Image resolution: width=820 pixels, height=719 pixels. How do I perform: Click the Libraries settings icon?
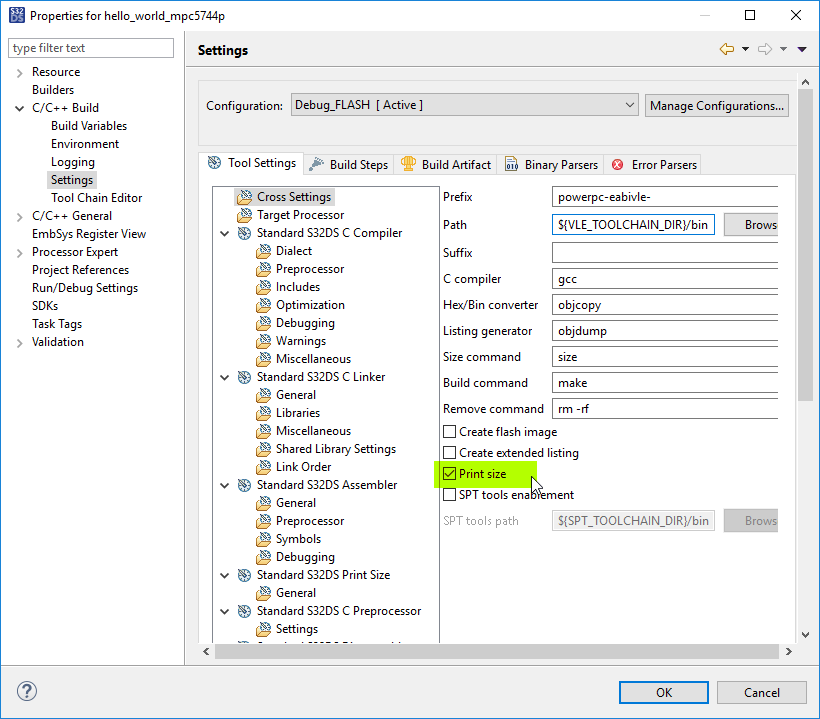[x=264, y=413]
